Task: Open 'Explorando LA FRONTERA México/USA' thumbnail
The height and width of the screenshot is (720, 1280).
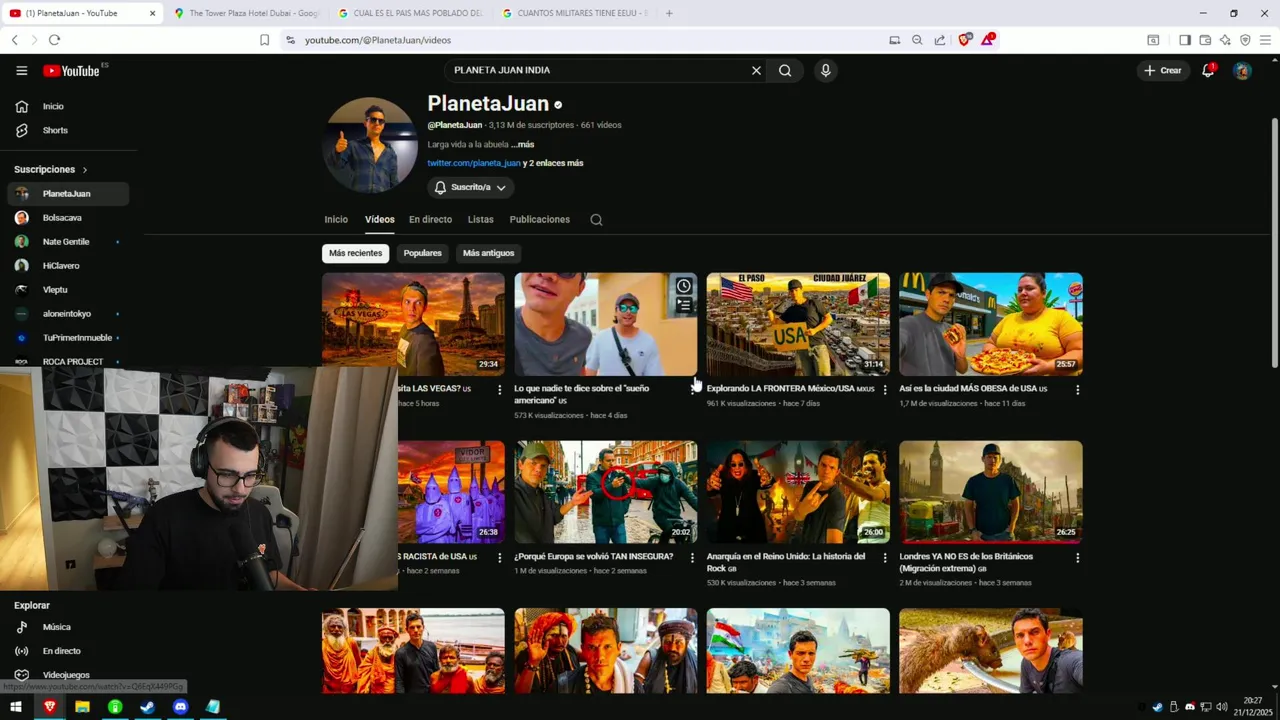Action: 798,324
